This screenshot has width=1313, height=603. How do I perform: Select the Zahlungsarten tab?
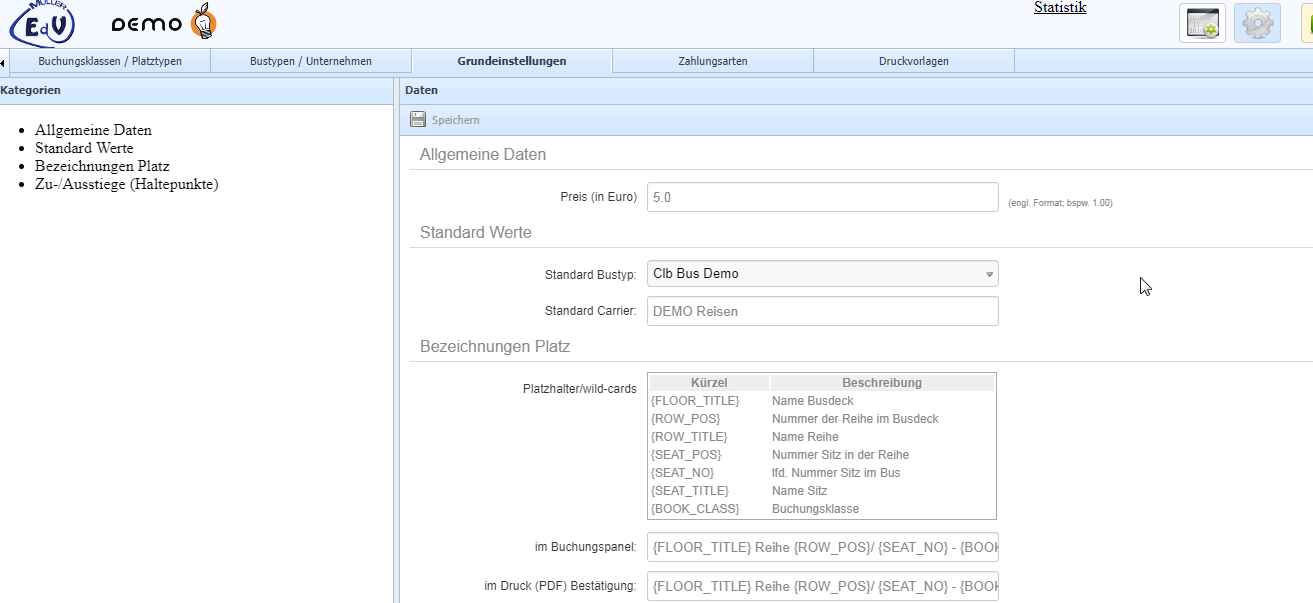(712, 61)
